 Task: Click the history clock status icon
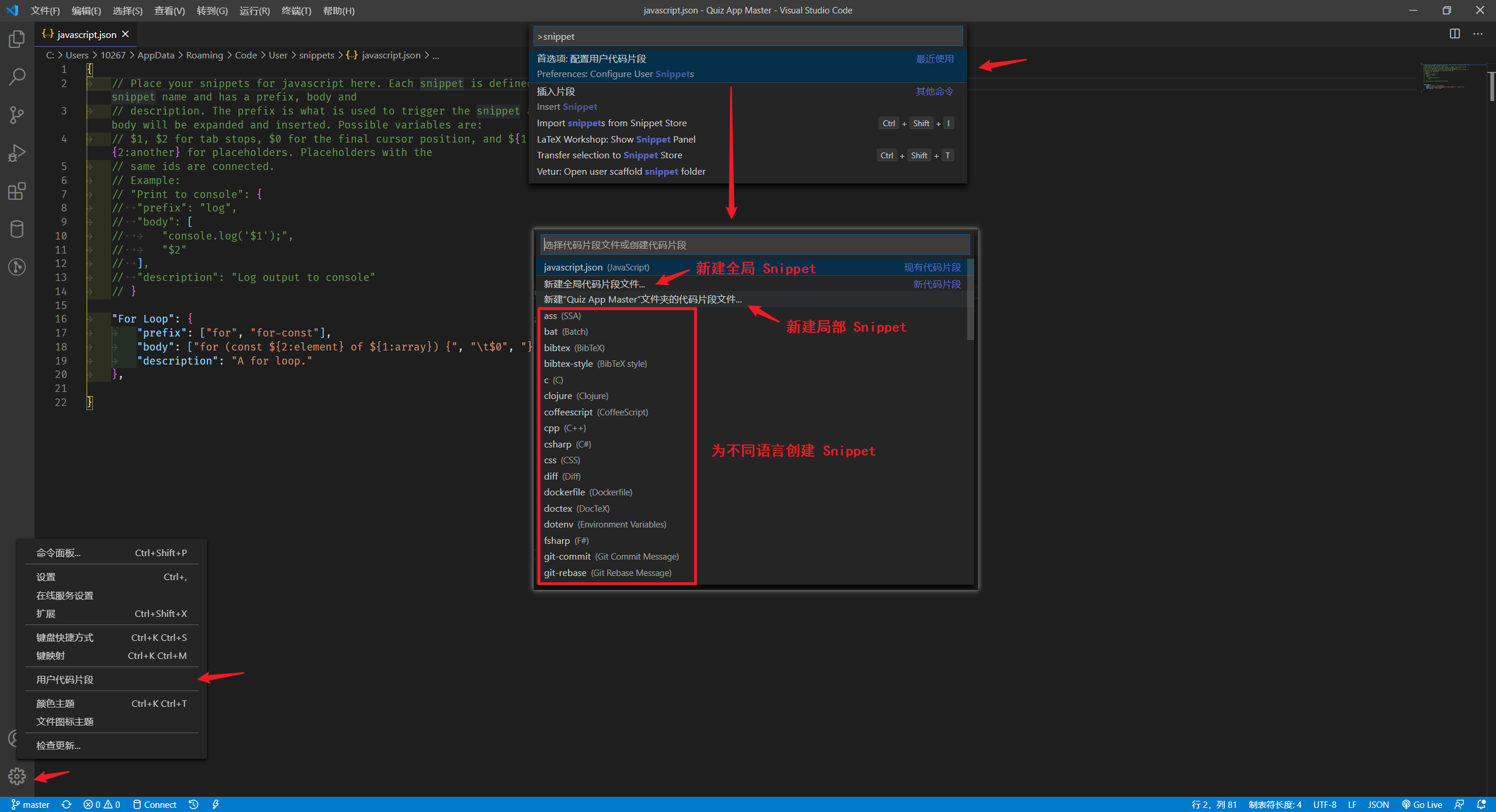(193, 804)
